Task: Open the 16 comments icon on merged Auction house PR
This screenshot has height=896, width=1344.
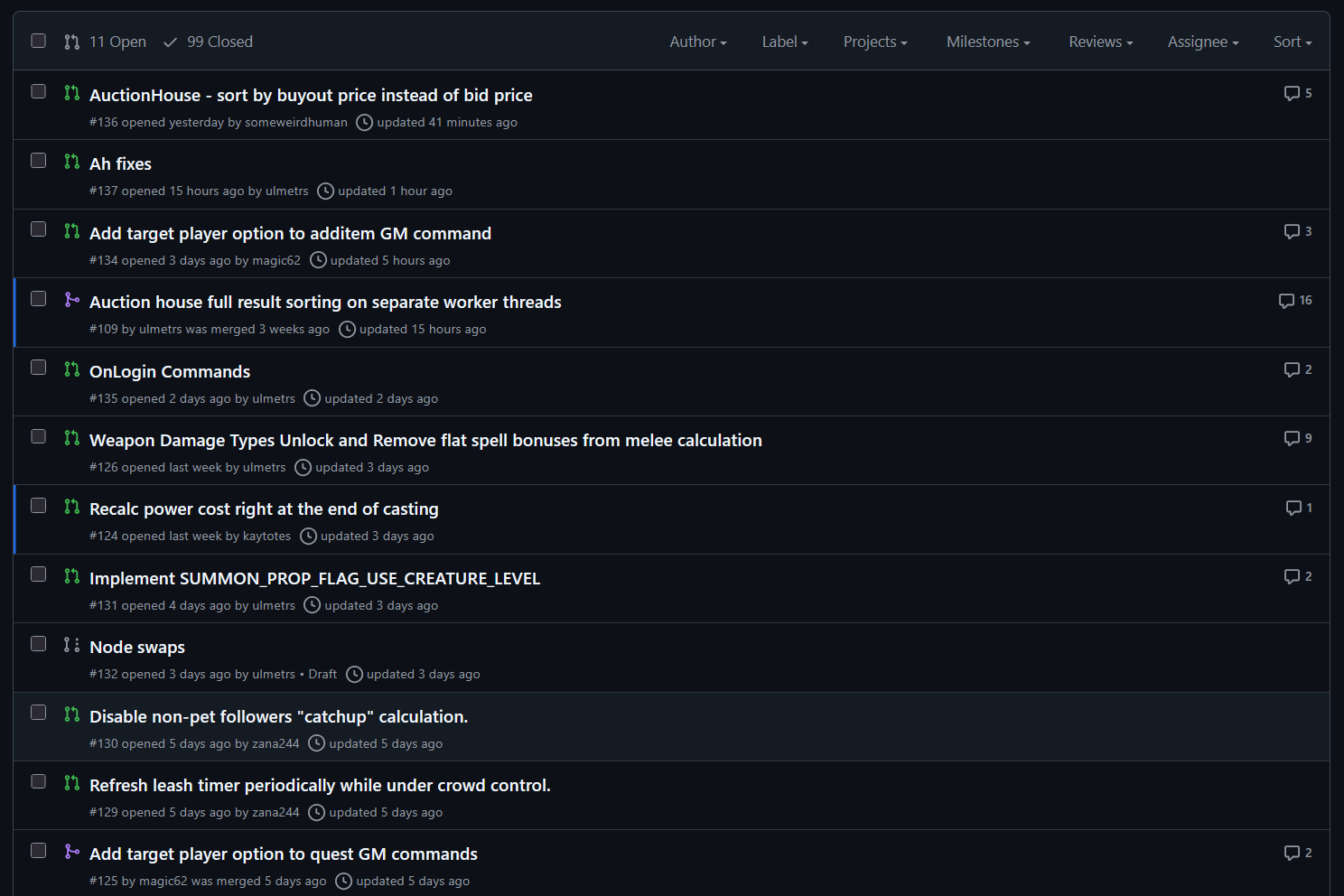Action: (1286, 301)
